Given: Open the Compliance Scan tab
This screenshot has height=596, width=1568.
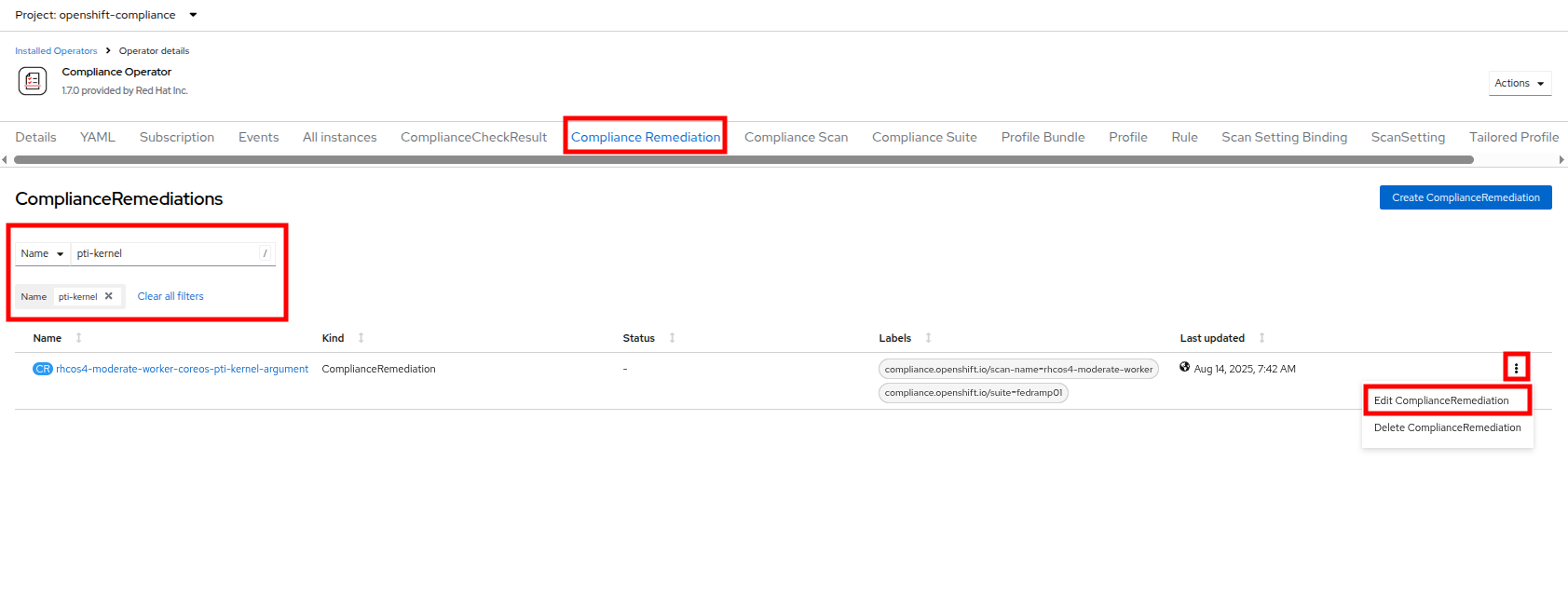Looking at the screenshot, I should 796,137.
